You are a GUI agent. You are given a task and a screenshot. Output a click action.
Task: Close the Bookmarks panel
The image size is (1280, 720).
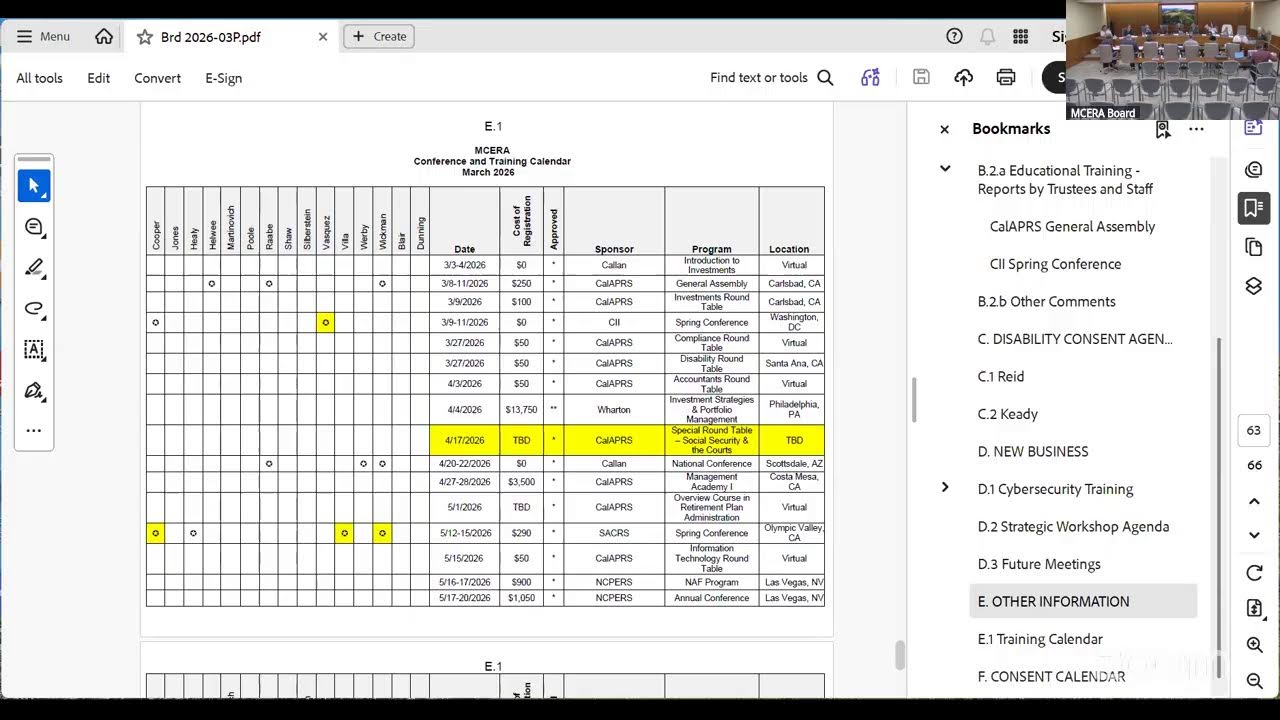[x=944, y=129]
